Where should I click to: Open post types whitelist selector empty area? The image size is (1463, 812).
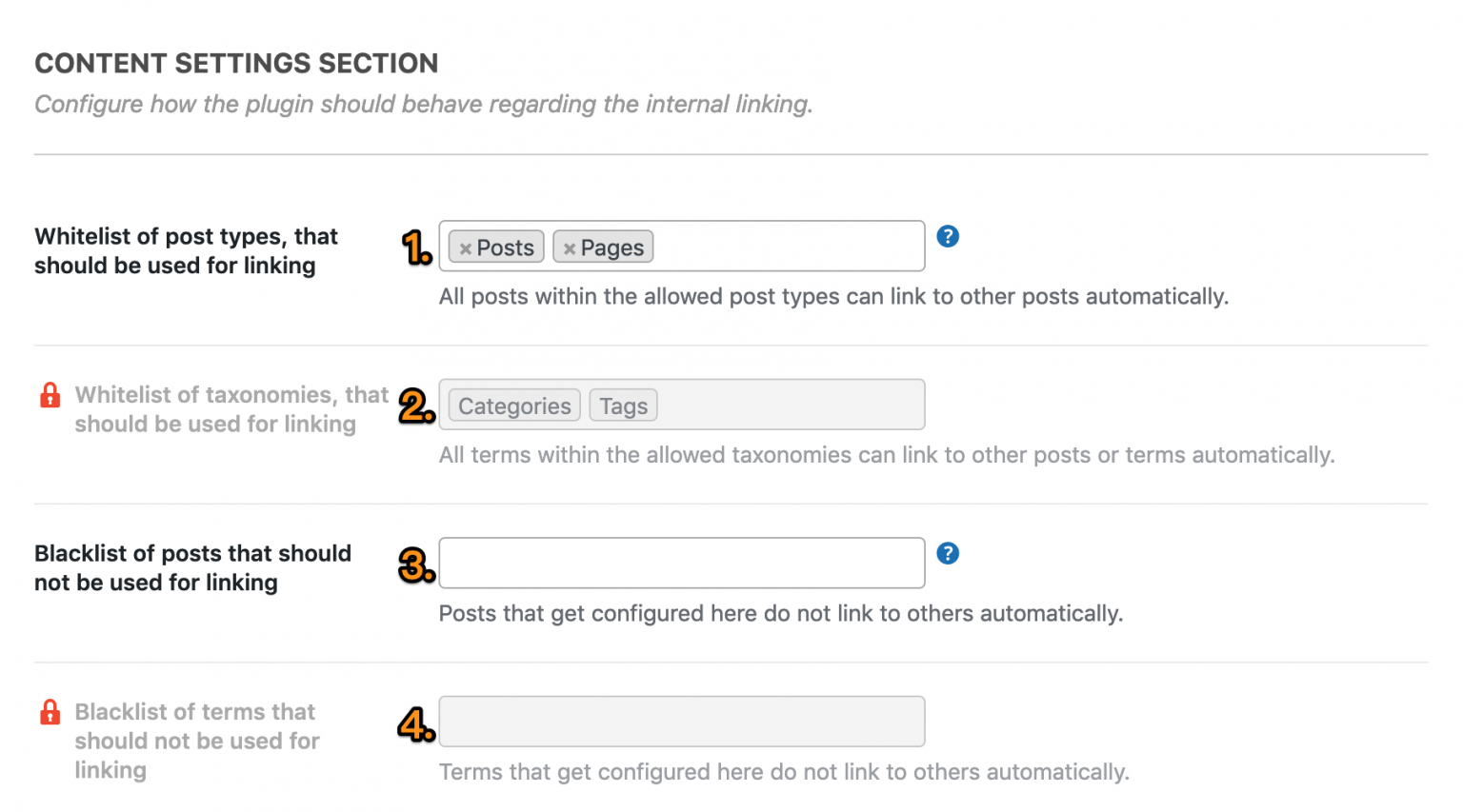click(x=789, y=247)
